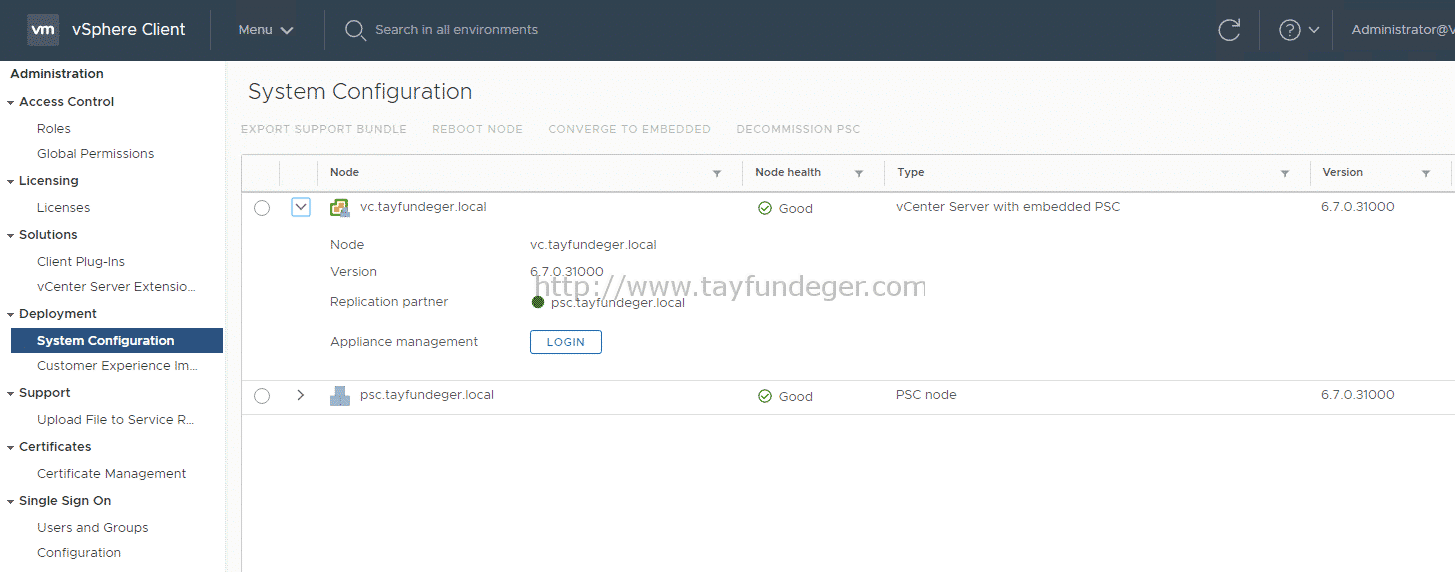Viewport: 1455px width, 572px height.
Task: Click the green Good icon for vc.tayfundeger.local
Action: pyautogui.click(x=765, y=208)
